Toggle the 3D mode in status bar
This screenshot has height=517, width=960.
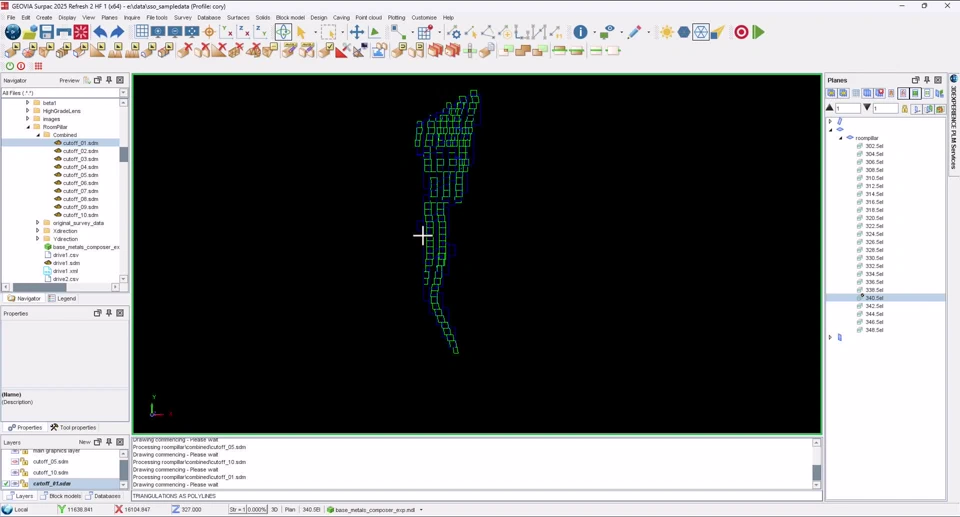pyautogui.click(x=275, y=510)
